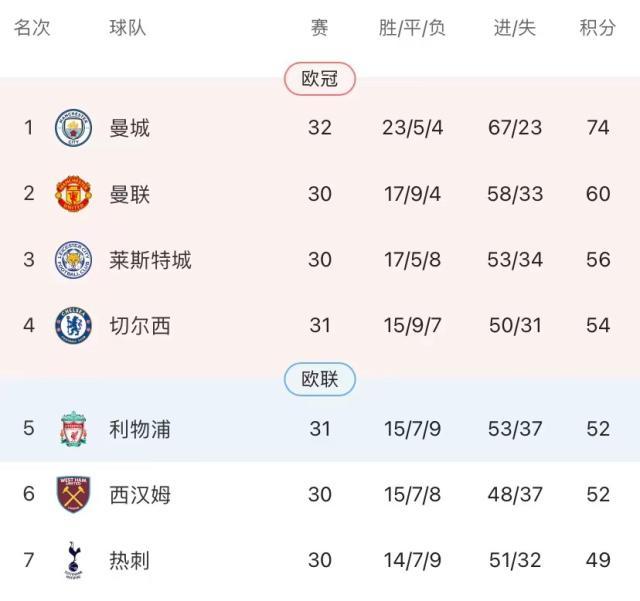Click the 胜/平/负 column header
The image size is (640, 601).
click(x=412, y=28)
